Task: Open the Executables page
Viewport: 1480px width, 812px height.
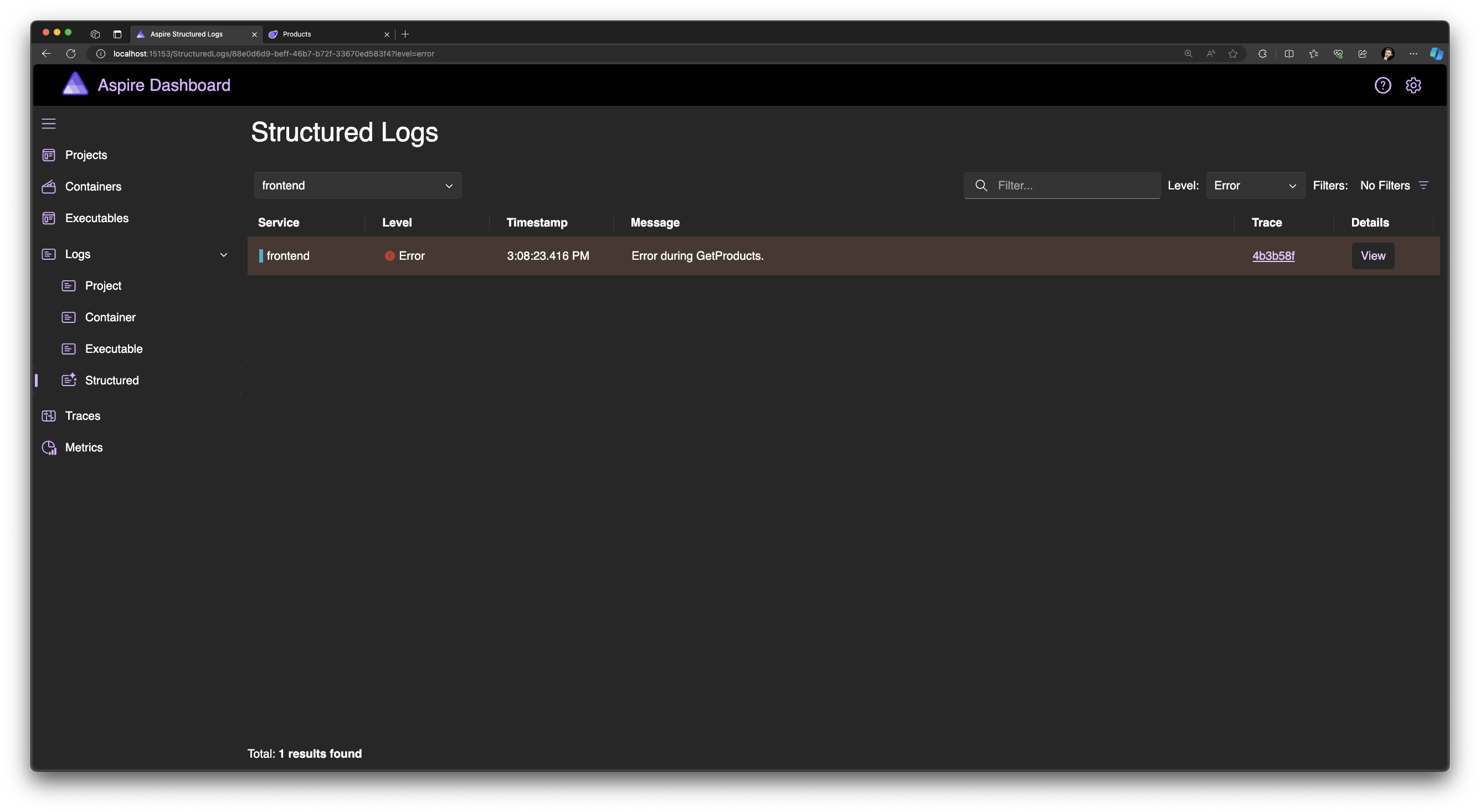Action: click(96, 218)
